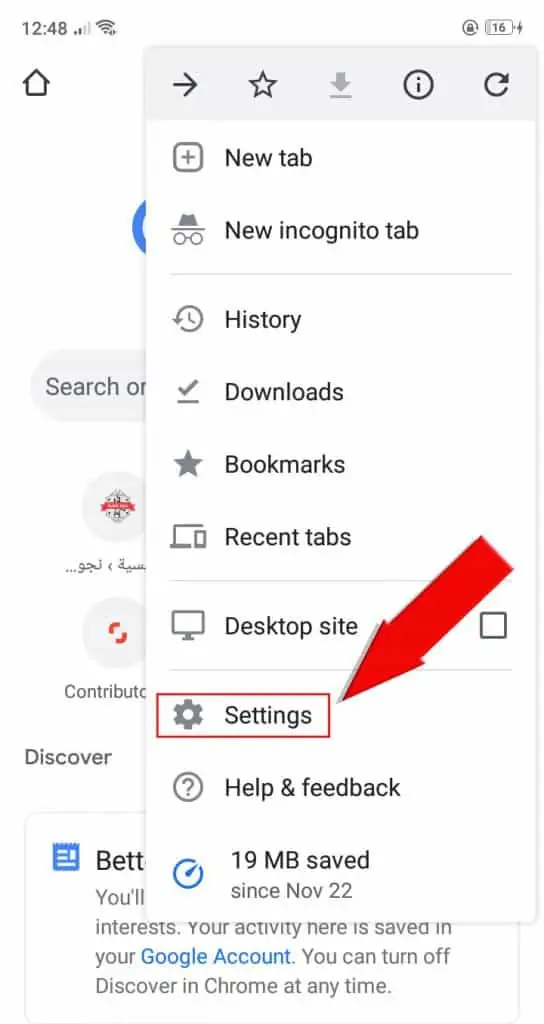Tap the data saver gauge icon
Screen dimensions: 544x1024
pos(188,872)
